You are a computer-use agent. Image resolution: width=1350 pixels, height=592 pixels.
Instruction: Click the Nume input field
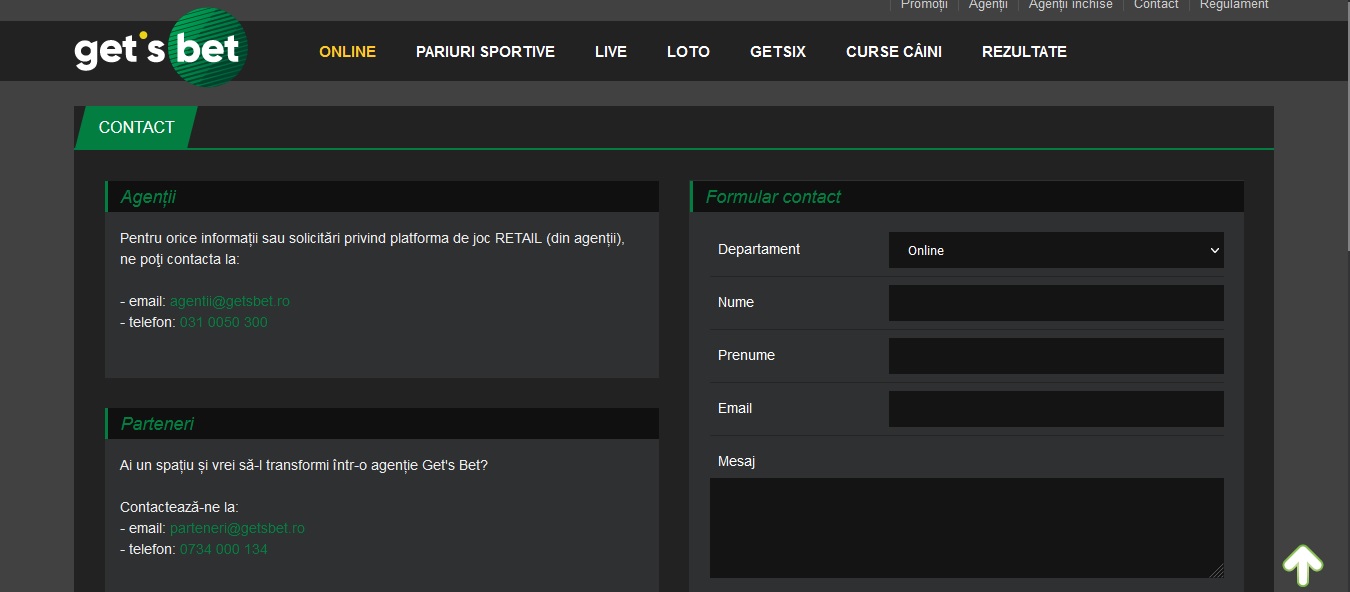pyautogui.click(x=1056, y=303)
